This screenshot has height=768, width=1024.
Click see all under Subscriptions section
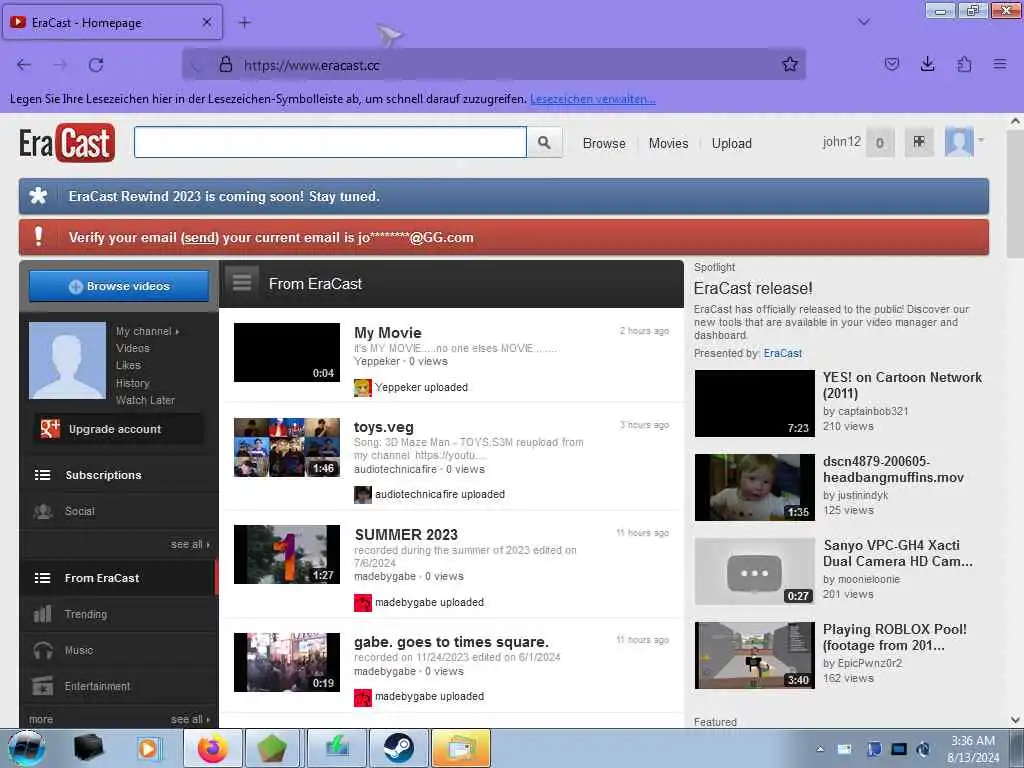pos(190,544)
